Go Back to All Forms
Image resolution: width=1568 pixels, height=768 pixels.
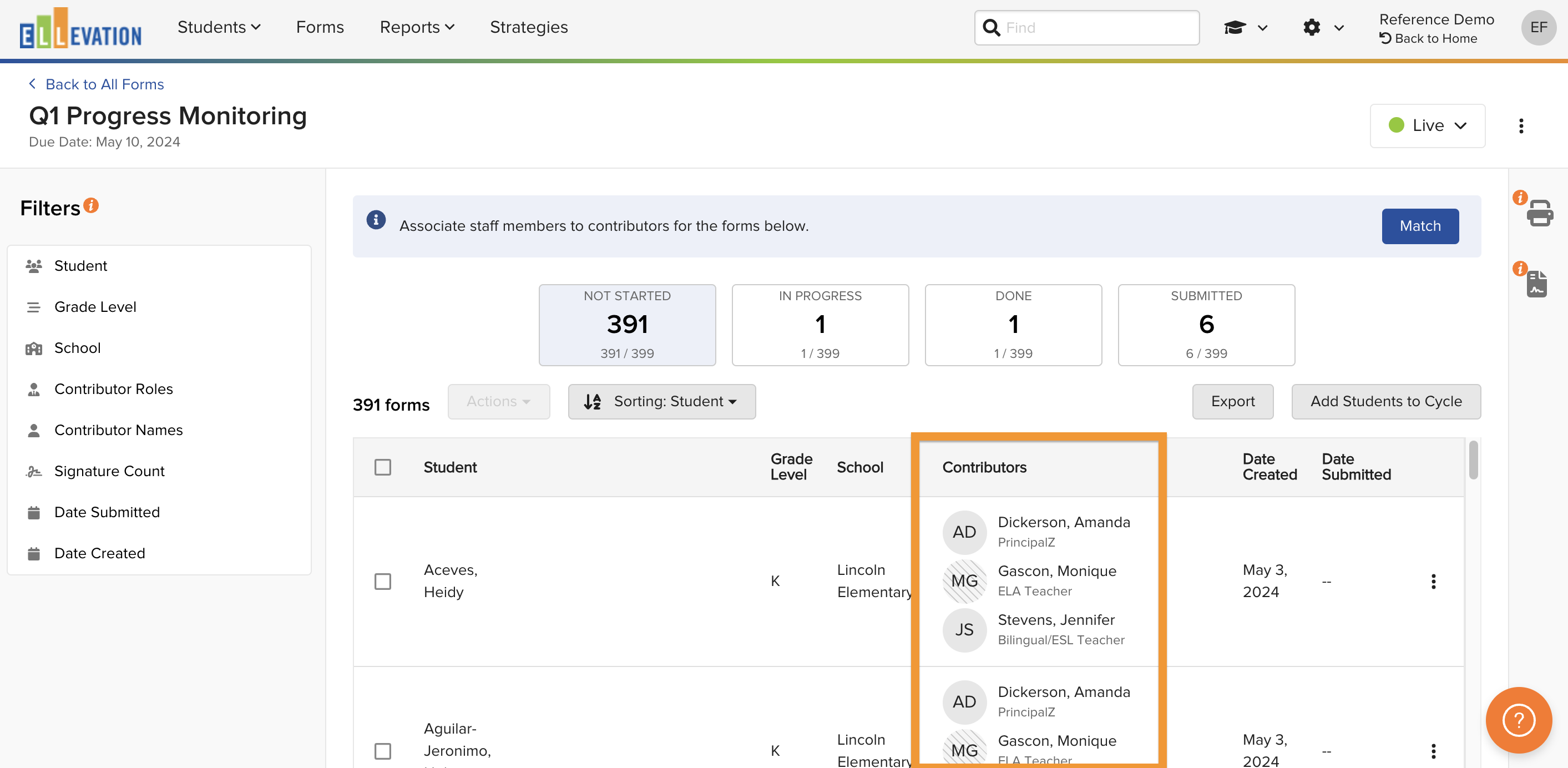[x=105, y=84]
